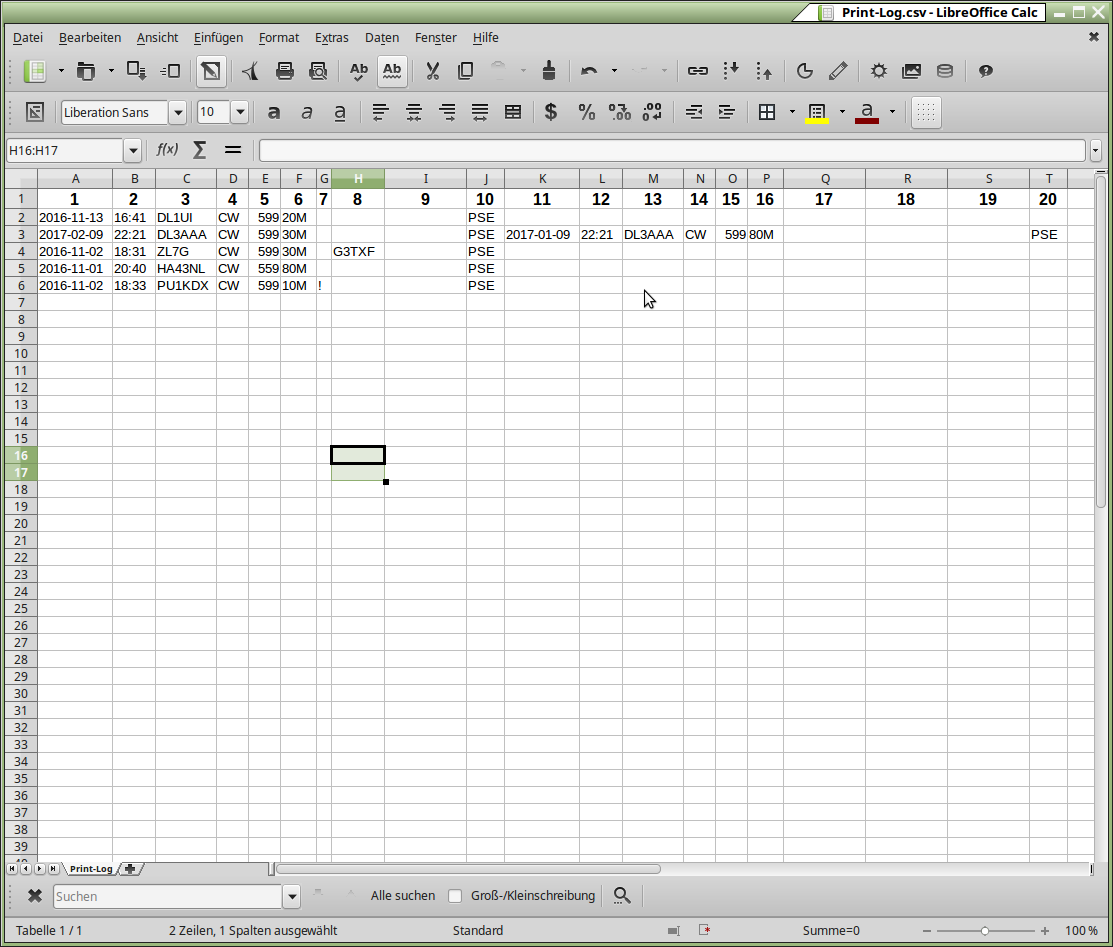Toggle automatic spell checking
The height and width of the screenshot is (947, 1113).
tap(392, 71)
